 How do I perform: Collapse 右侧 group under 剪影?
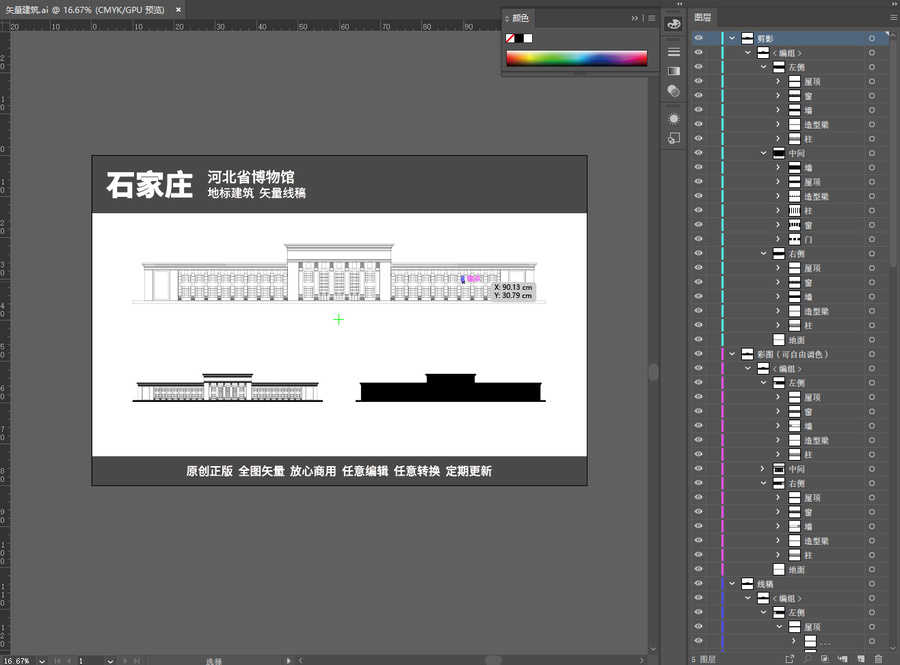763,254
